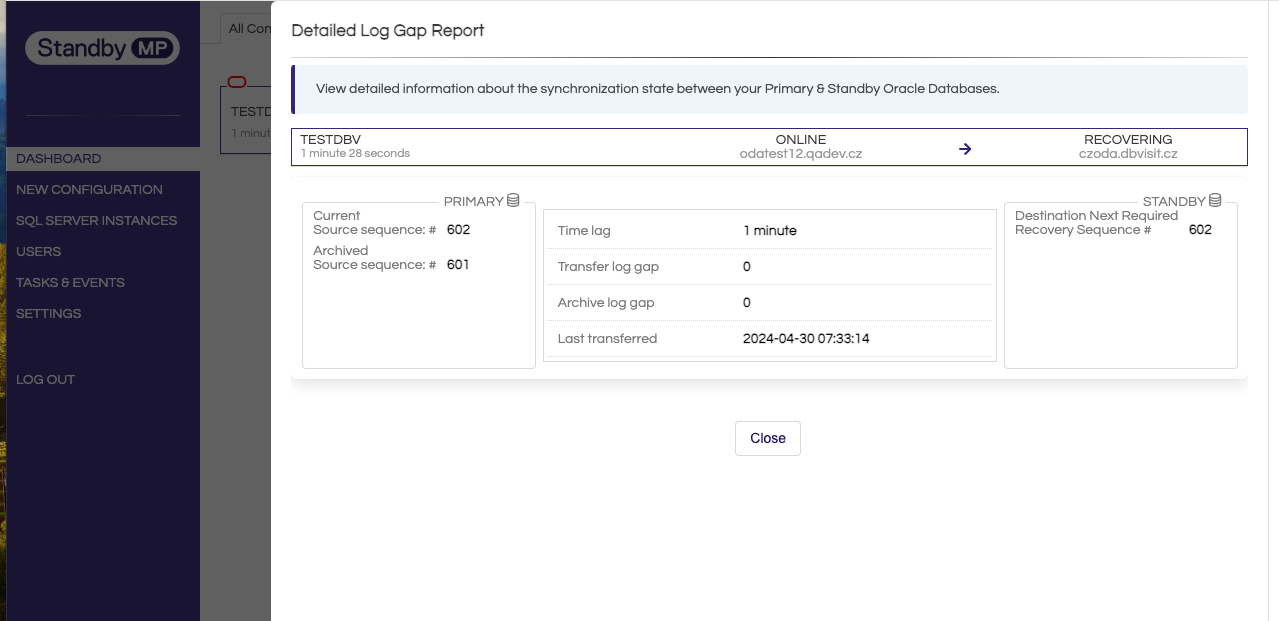The height and width of the screenshot is (621, 1279).
Task: Click the 'Transfer log gap' label
Action: 608,267
